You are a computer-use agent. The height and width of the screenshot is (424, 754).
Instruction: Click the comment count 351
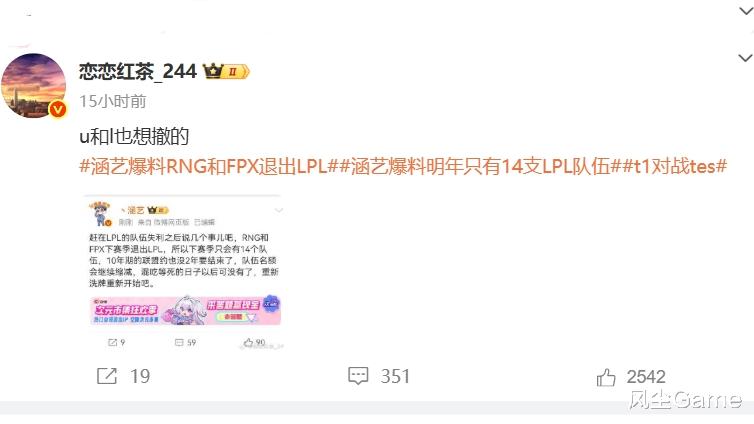[395, 376]
